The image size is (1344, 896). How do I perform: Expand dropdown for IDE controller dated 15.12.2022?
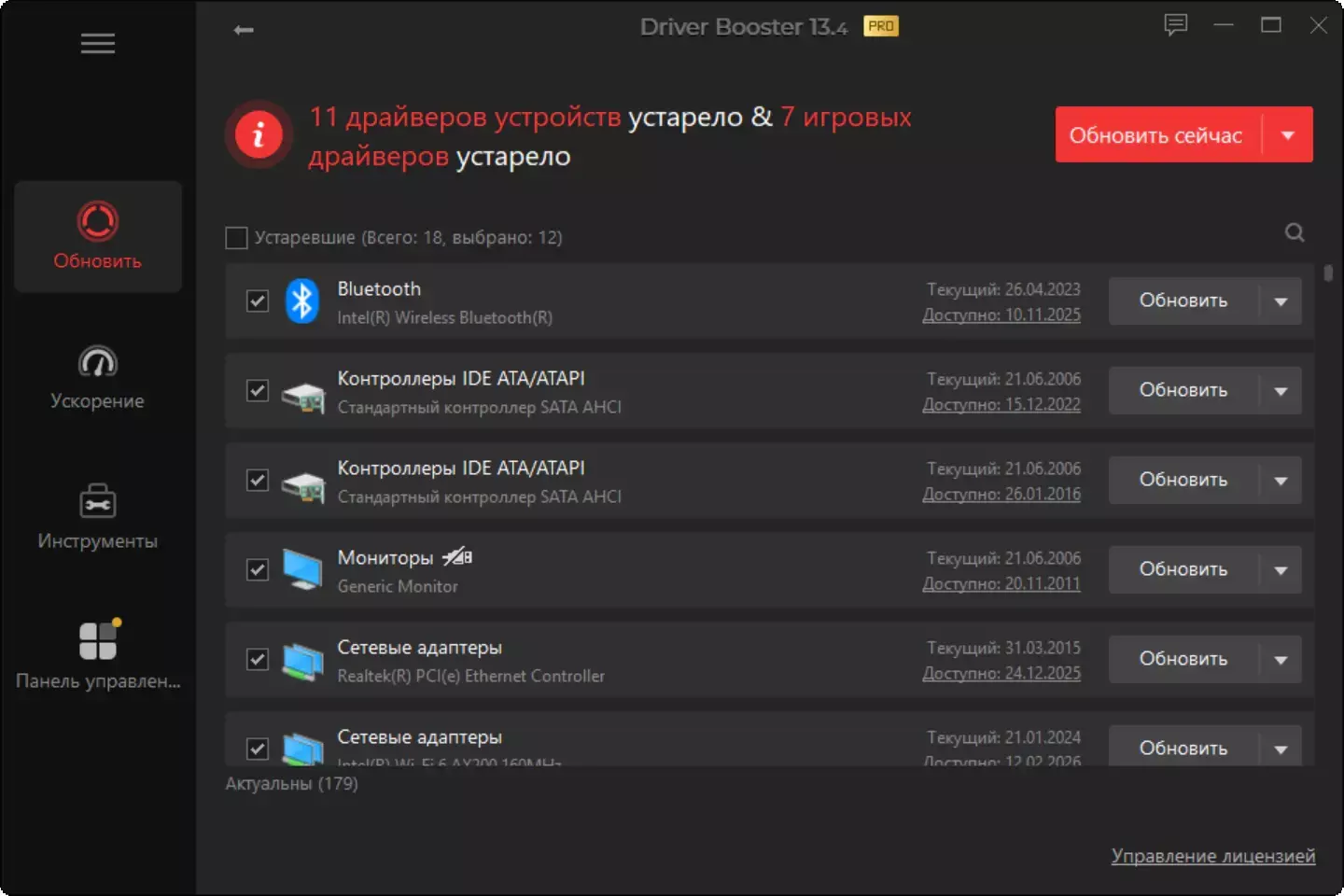pos(1281,391)
